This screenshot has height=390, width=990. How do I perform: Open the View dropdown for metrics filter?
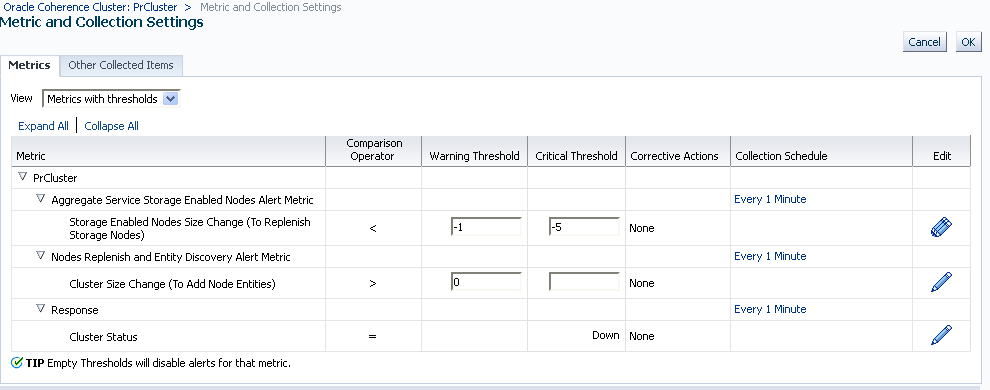point(111,98)
